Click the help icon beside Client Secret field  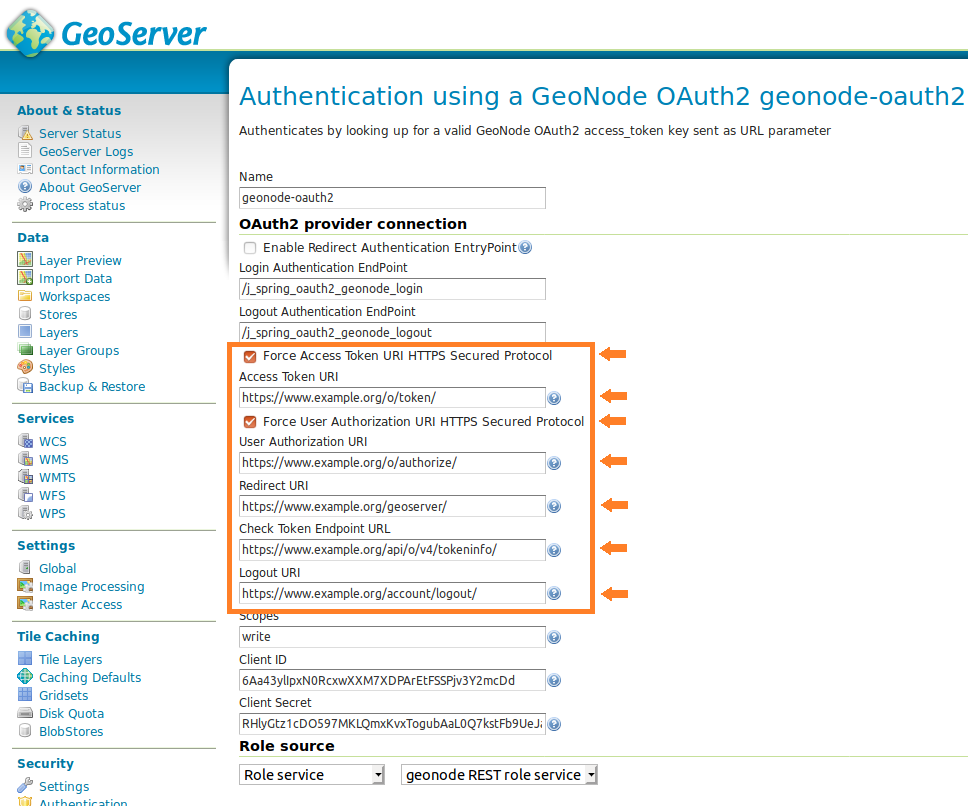(x=554, y=724)
